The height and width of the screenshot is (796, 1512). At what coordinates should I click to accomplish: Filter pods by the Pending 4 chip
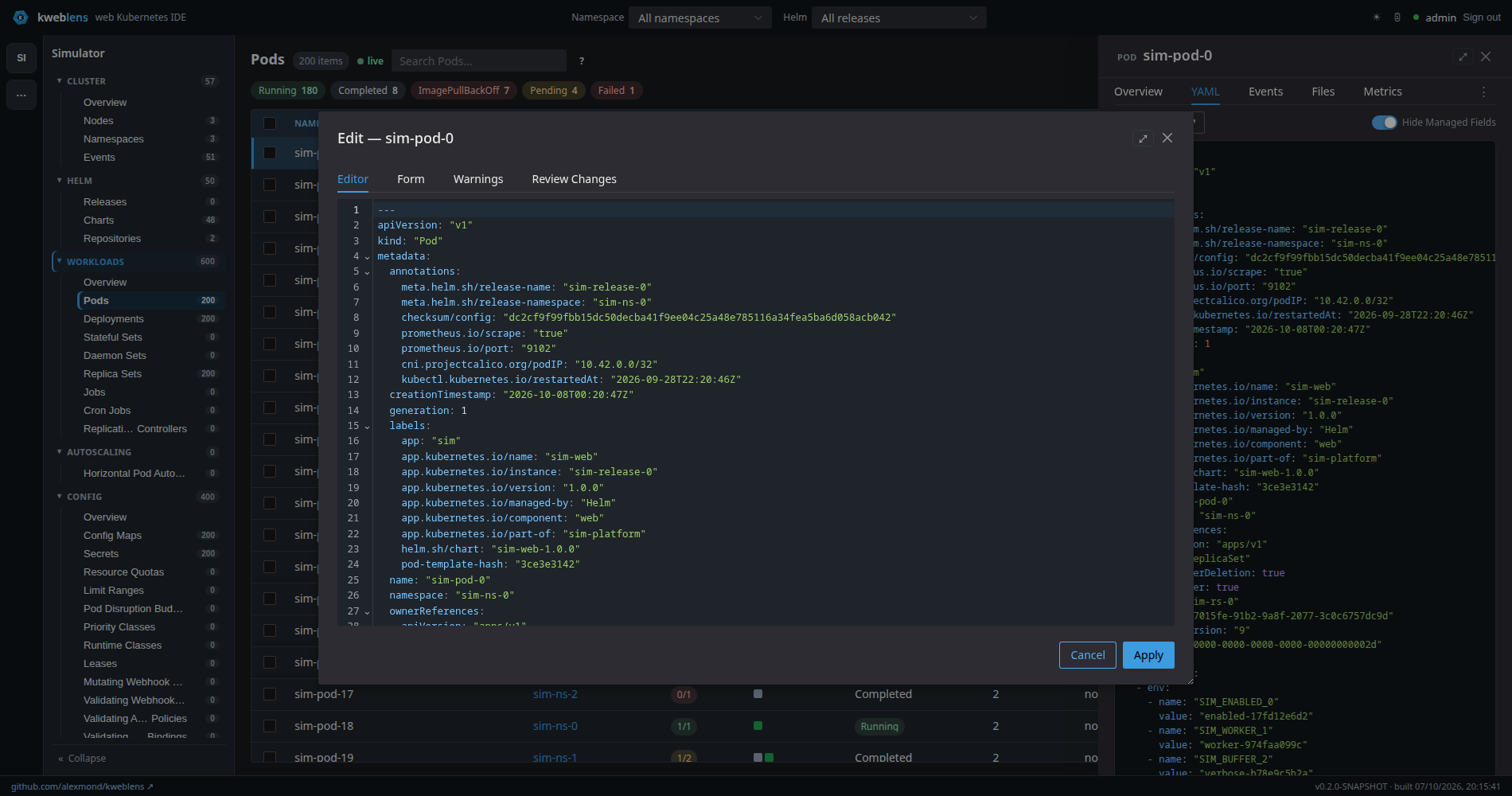554,91
